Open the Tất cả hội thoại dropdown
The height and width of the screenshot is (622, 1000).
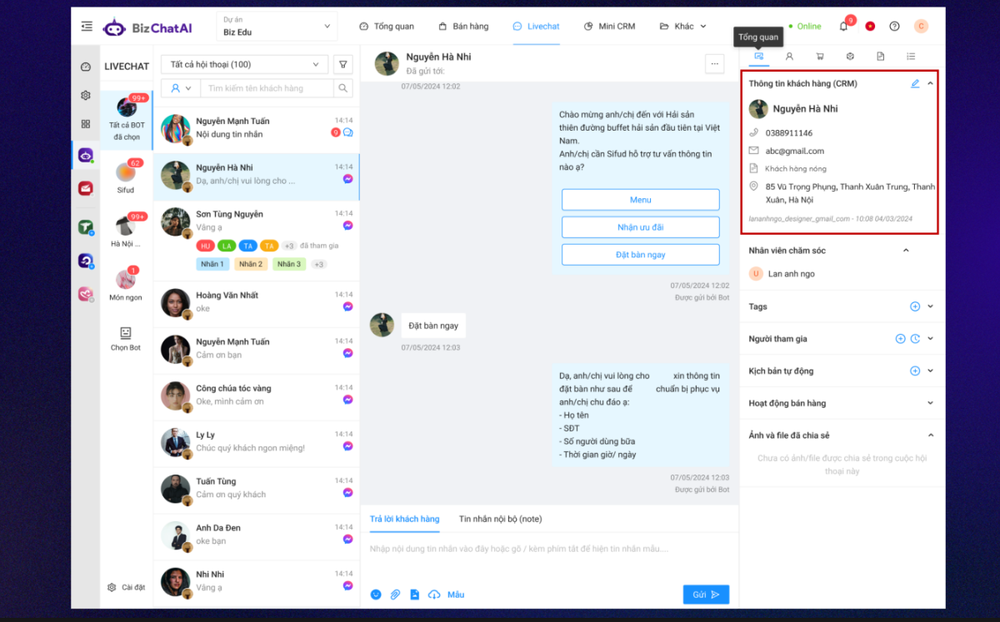click(x=244, y=65)
